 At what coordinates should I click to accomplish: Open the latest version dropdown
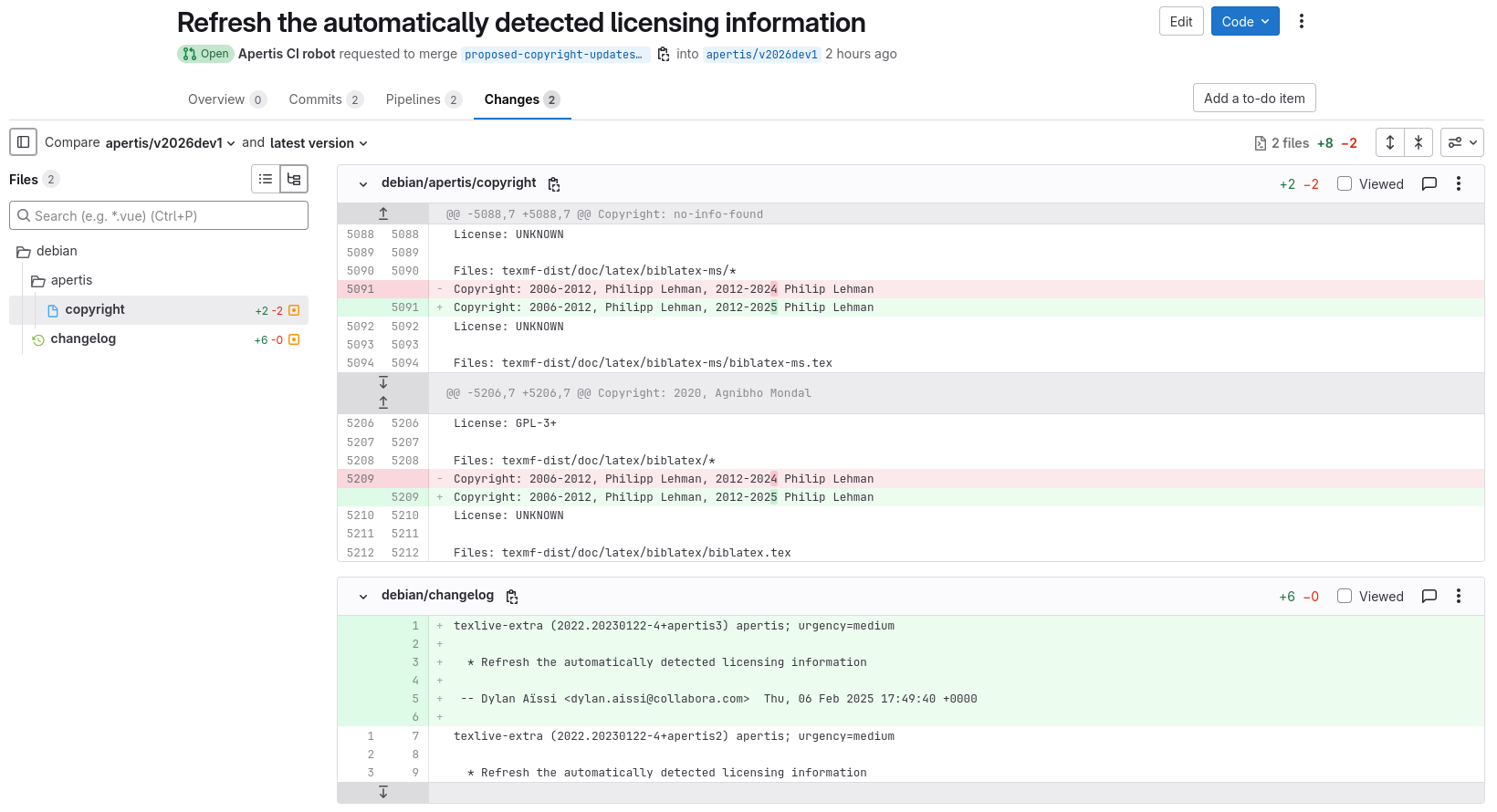pos(319,143)
